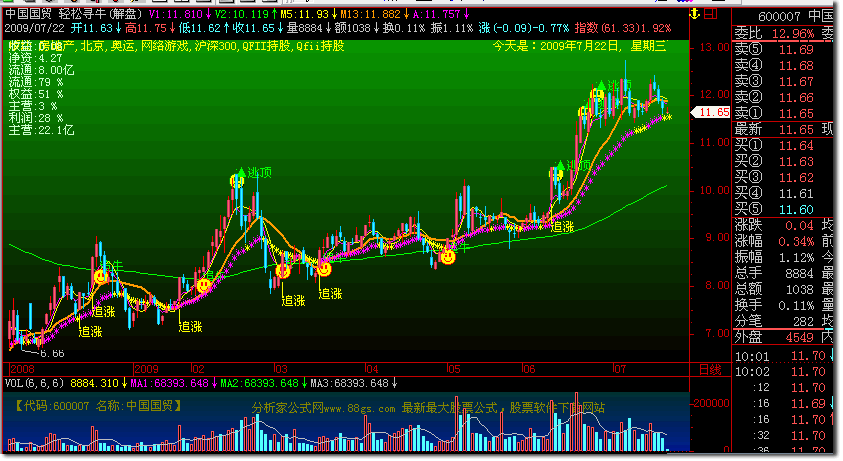Click the yellow anchor icon above the price axis
The height and width of the screenshot is (461, 843).
tap(695, 14)
